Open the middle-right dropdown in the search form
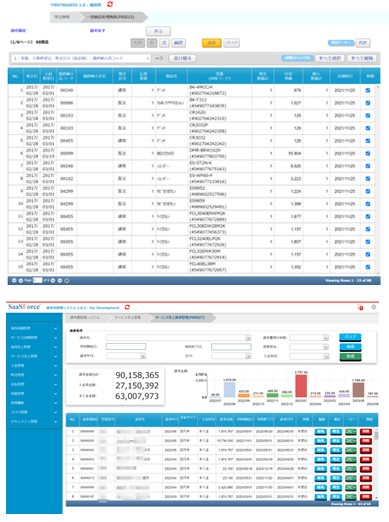 [309, 347]
